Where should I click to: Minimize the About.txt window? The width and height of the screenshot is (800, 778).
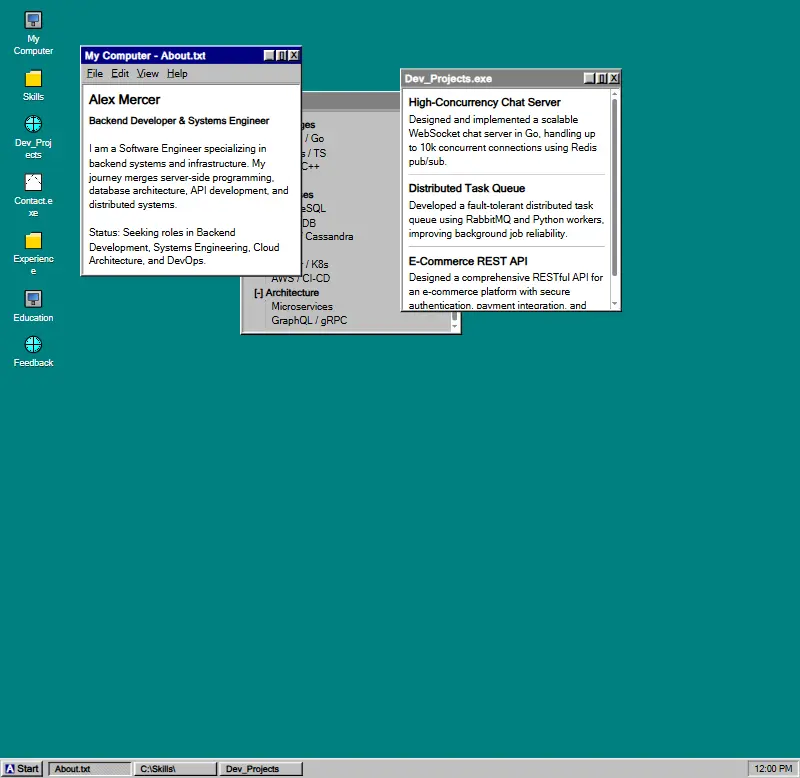click(269, 56)
